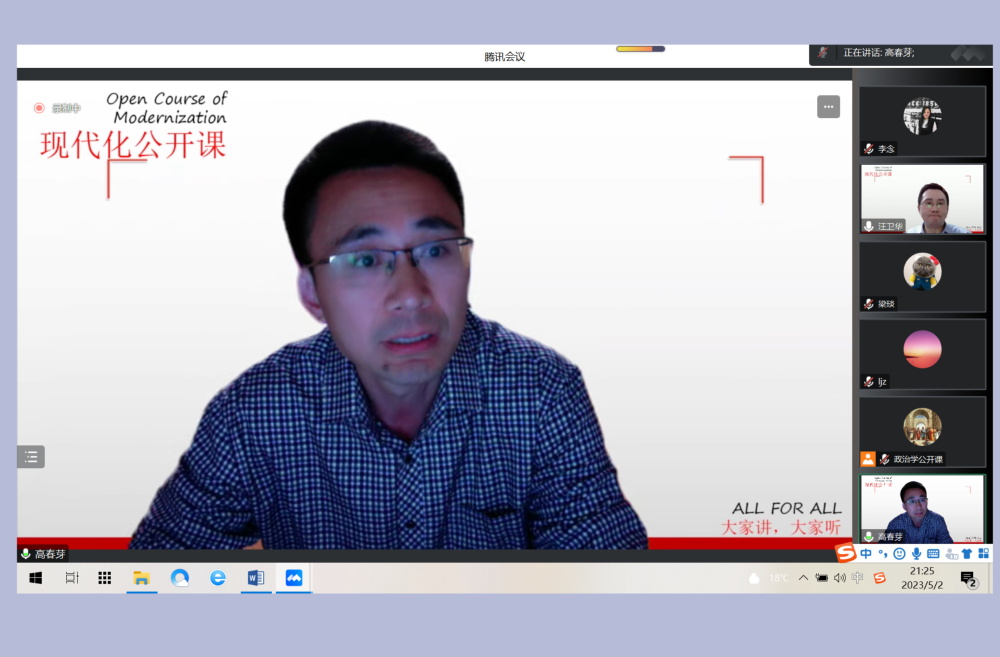Open the three-dot more options on main video
Image resolution: width=1000 pixels, height=657 pixels.
point(828,107)
